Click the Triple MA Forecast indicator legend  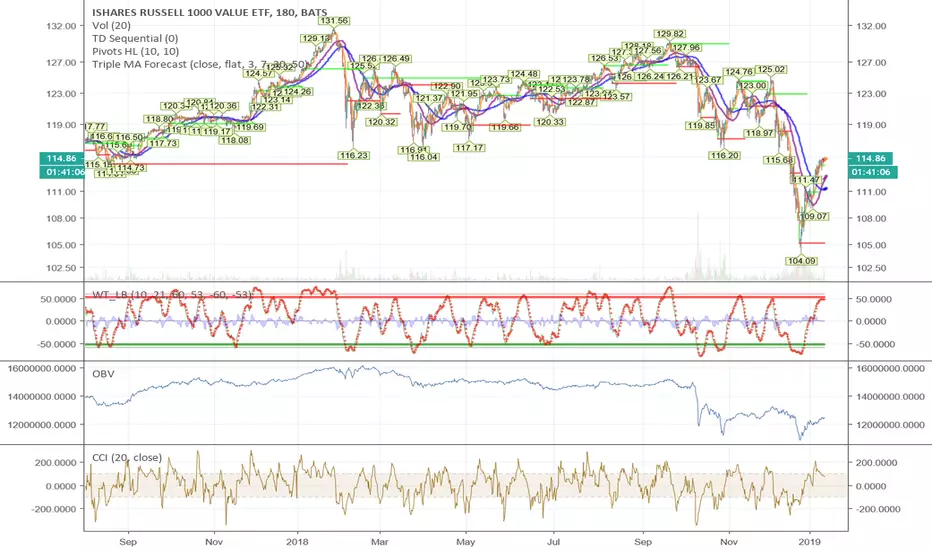200,64
